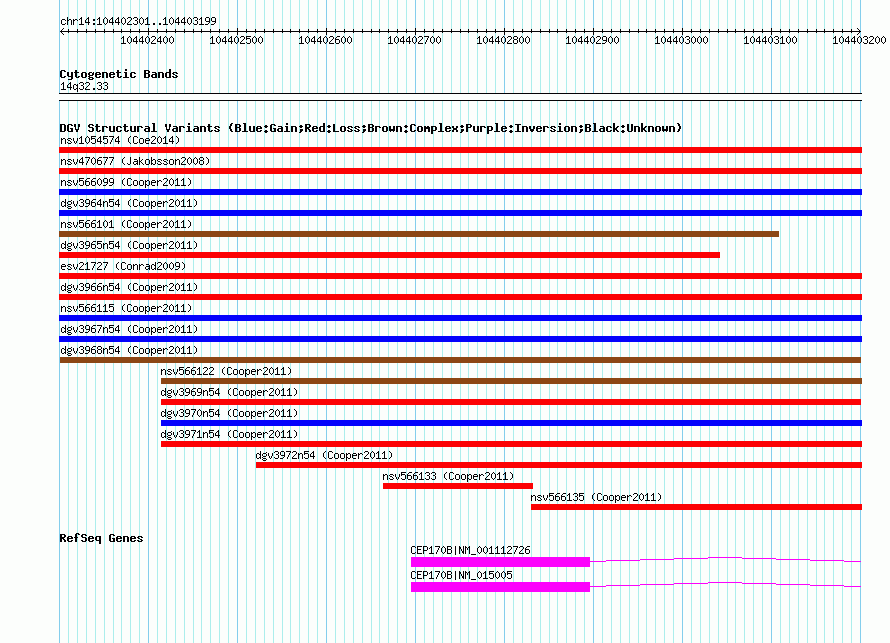Click the dgv3971n54 red loss bar
This screenshot has height=643, width=890.
(511, 444)
